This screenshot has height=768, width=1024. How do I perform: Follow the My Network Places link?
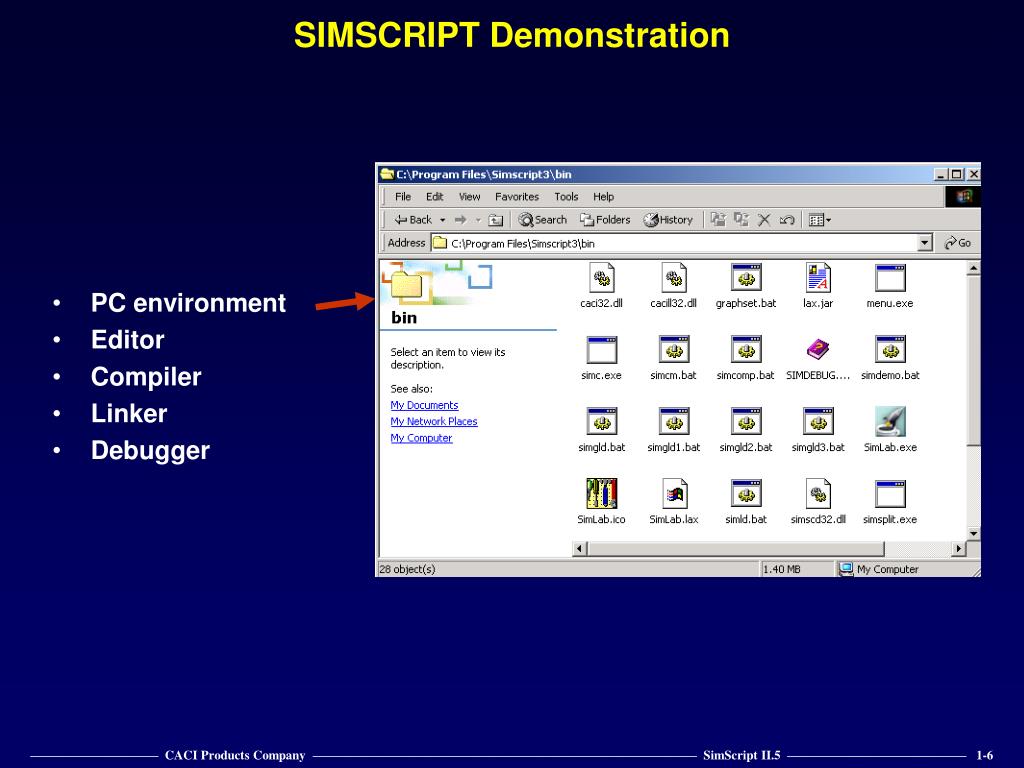point(433,422)
